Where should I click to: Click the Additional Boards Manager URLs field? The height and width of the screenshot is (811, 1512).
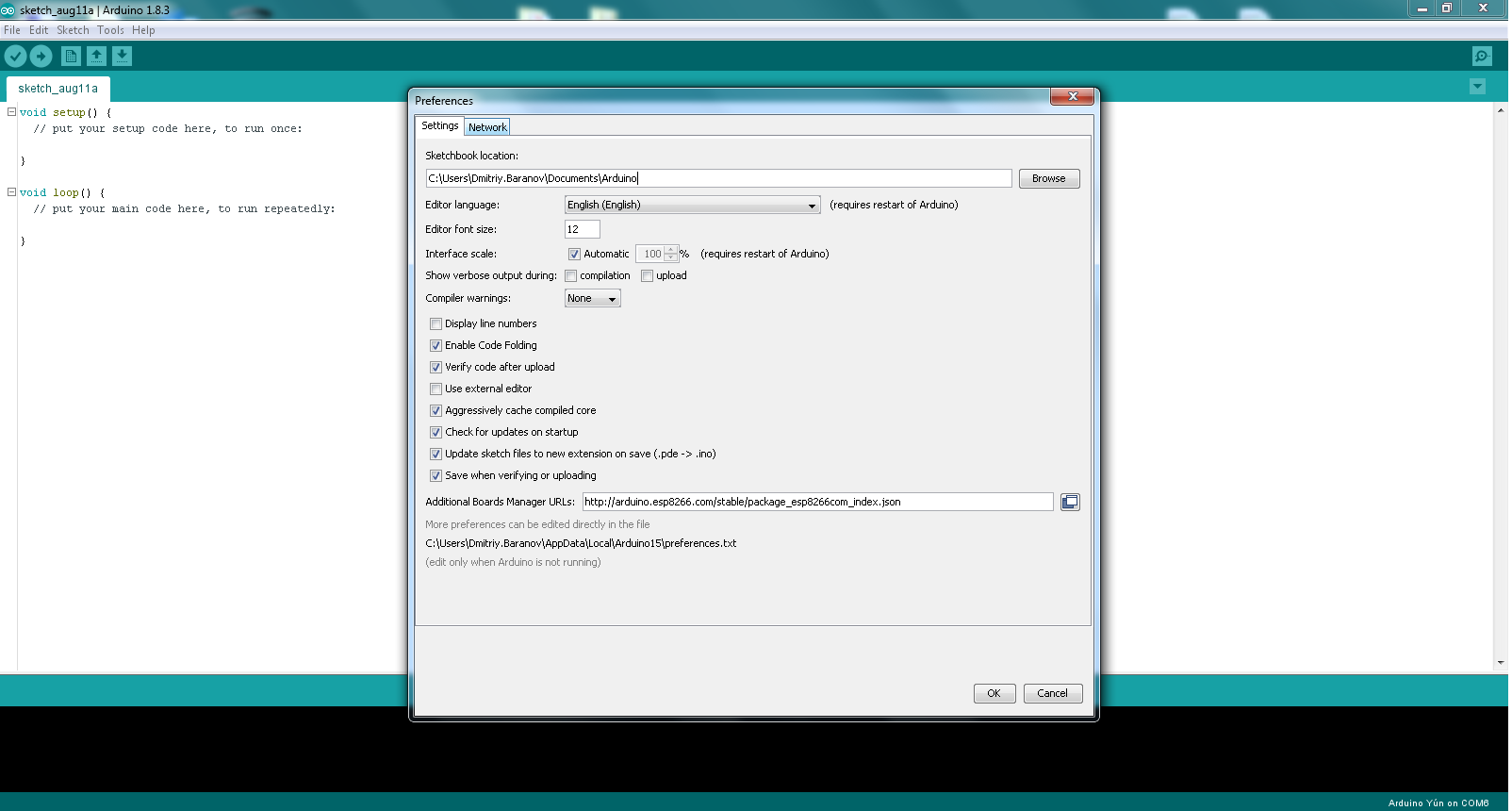818,502
